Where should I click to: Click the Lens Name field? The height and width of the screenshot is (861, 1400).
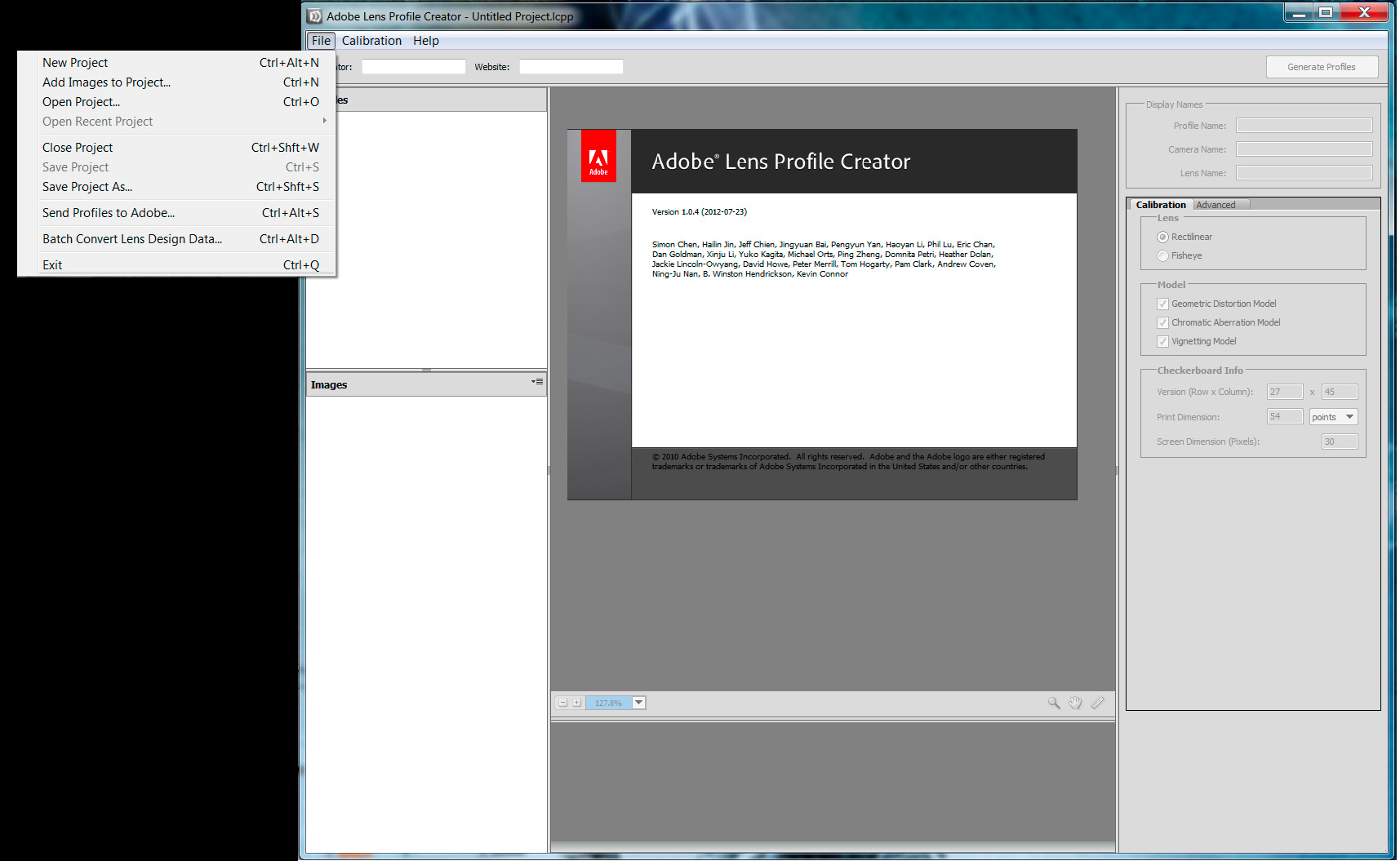point(1304,173)
